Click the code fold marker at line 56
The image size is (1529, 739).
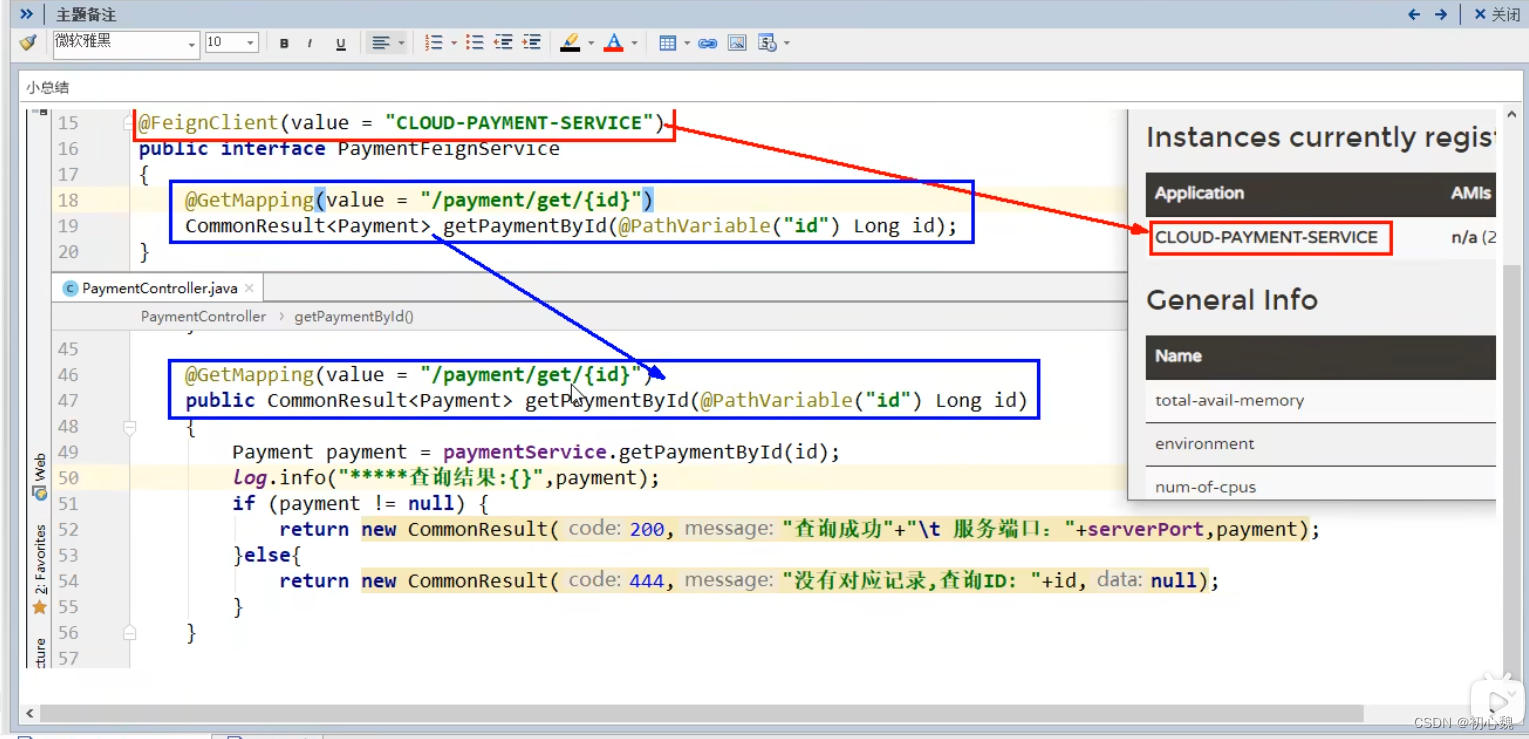(x=130, y=633)
